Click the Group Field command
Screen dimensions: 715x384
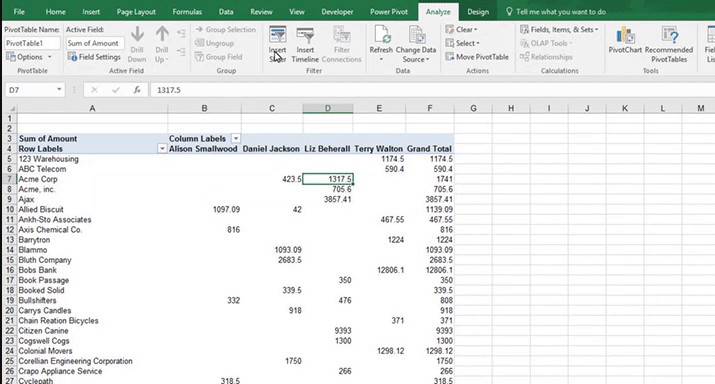click(x=218, y=57)
